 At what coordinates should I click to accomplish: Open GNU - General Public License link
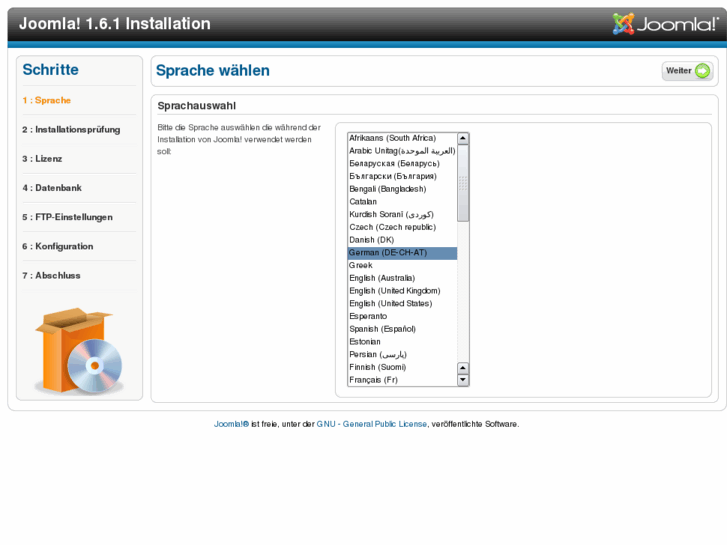coord(371,424)
